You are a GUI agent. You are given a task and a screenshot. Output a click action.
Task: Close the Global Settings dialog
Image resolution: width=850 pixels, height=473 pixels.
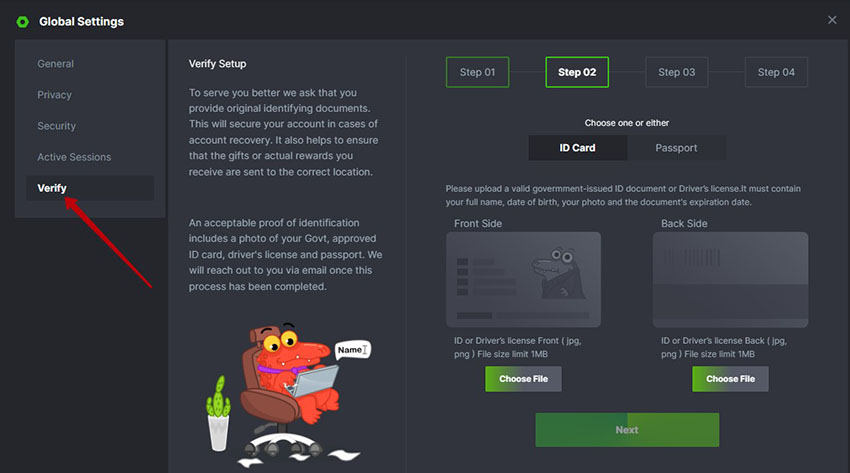pyautogui.click(x=832, y=20)
